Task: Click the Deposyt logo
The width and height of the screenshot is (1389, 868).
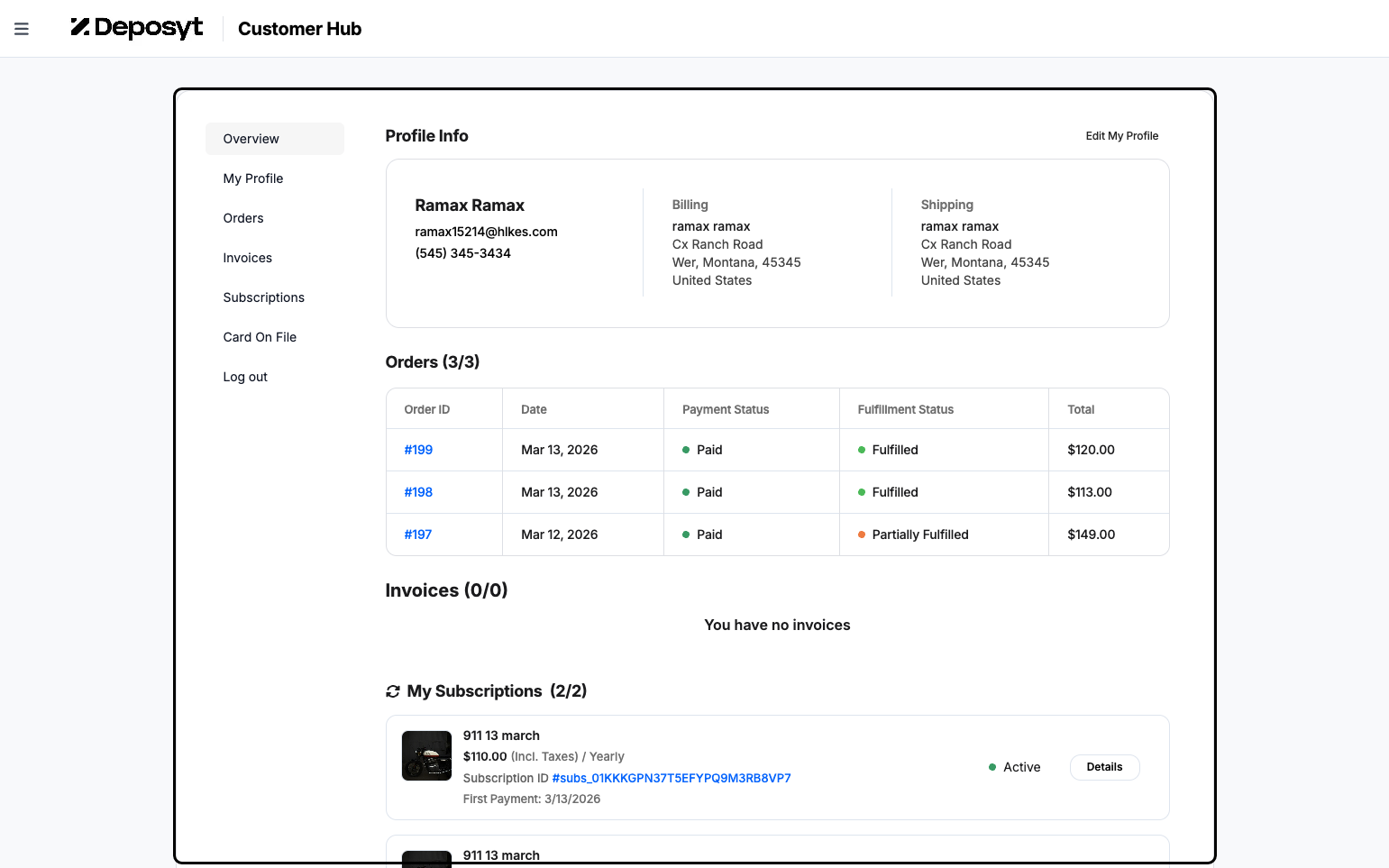Action: [137, 28]
